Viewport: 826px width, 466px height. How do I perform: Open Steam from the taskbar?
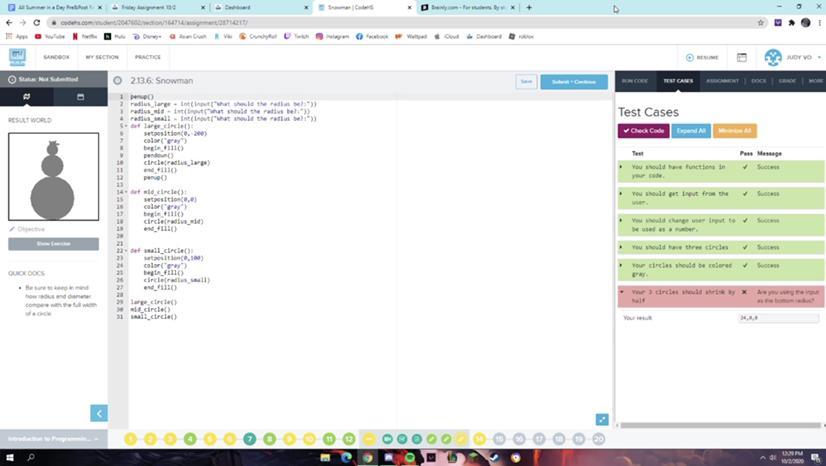[x=495, y=458]
